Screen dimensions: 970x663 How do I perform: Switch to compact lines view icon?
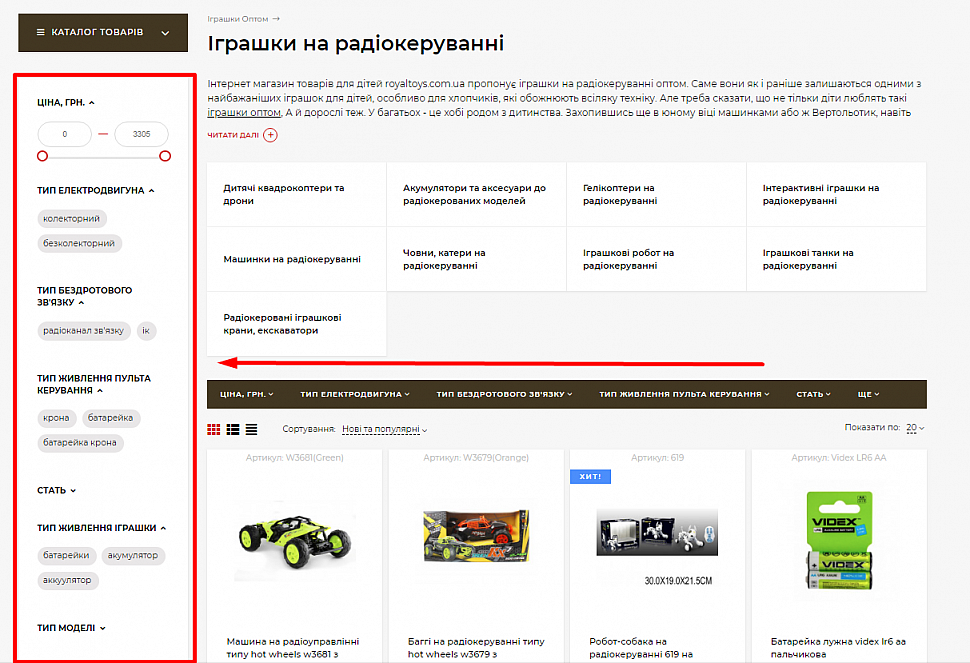(x=251, y=429)
